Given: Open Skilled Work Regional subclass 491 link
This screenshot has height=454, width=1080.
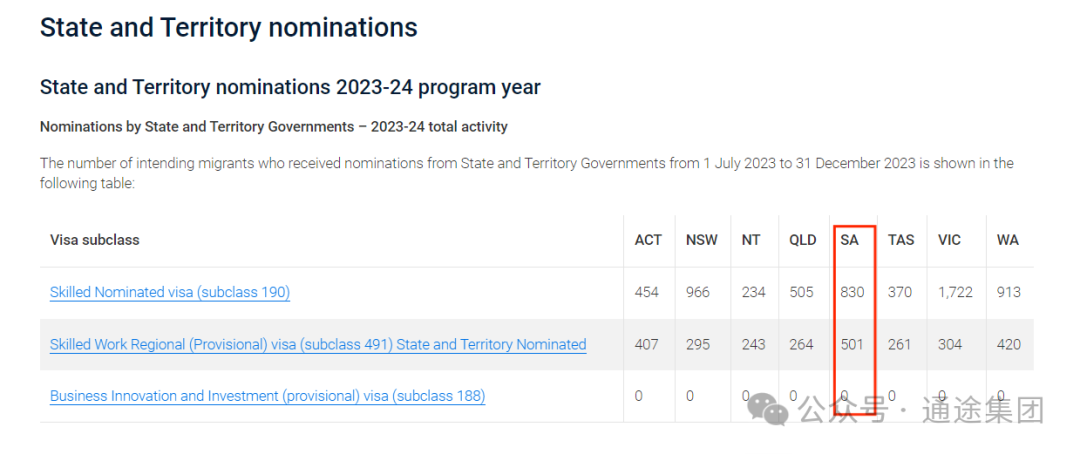Looking at the screenshot, I should coord(318,344).
